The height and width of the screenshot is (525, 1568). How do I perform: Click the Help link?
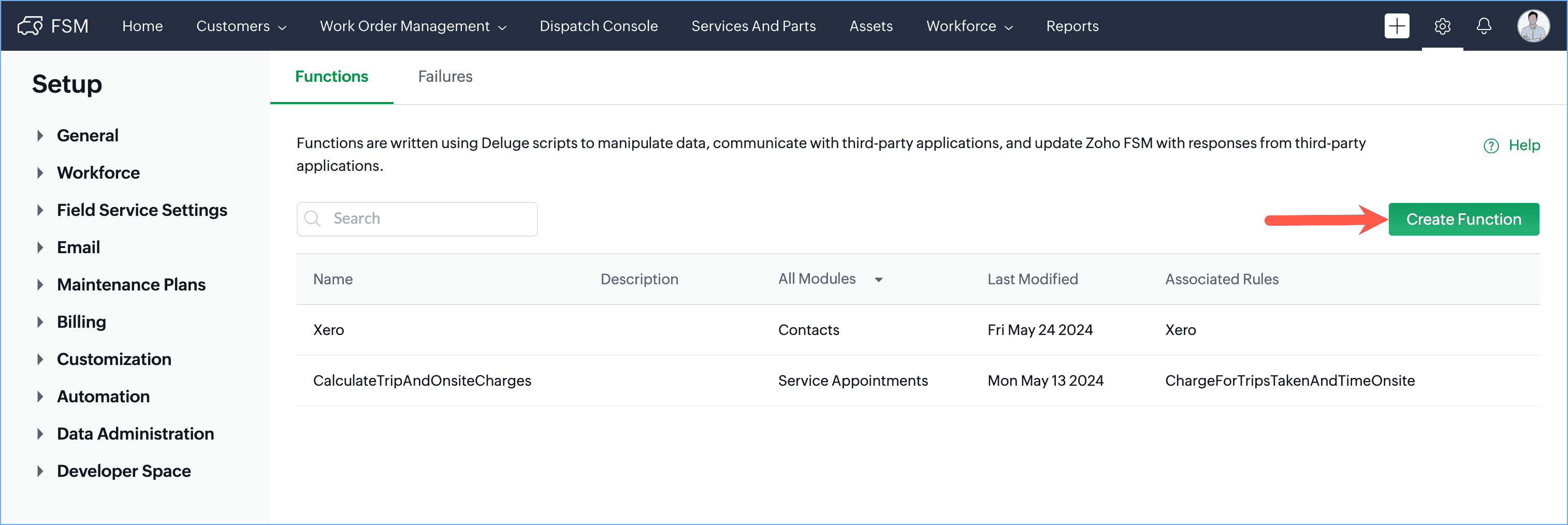1523,145
